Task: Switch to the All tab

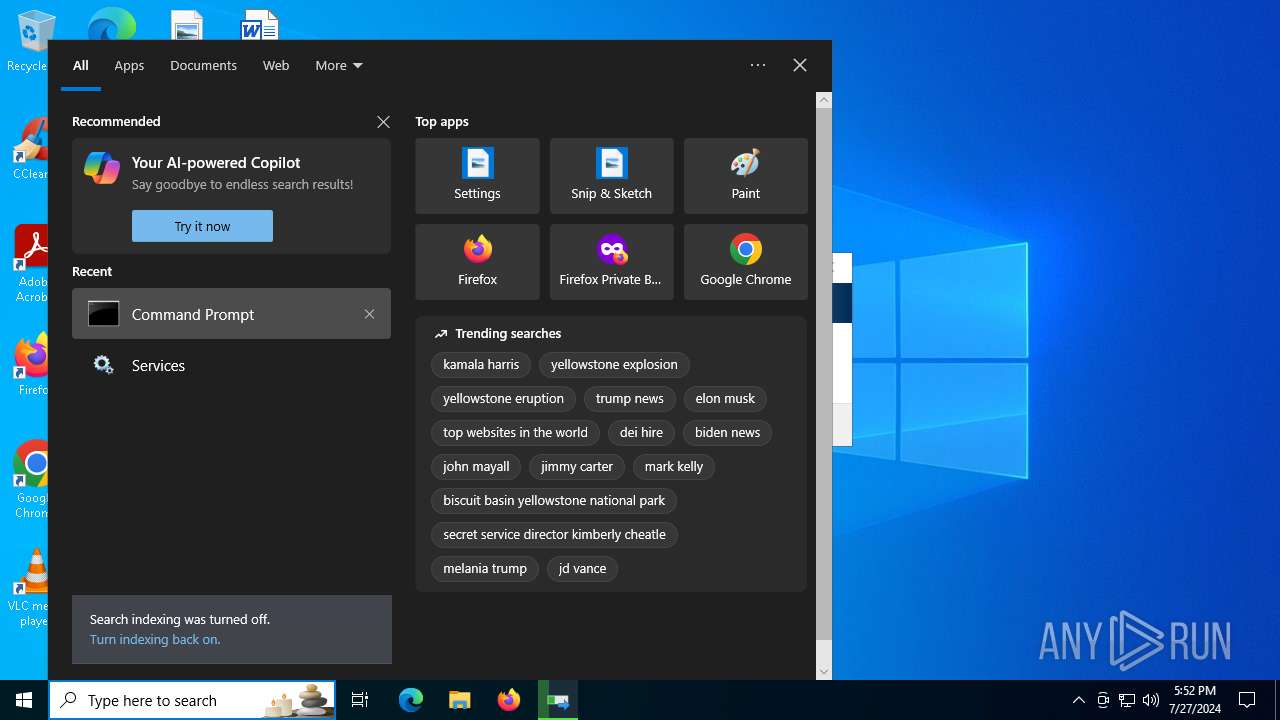Action: click(x=81, y=65)
